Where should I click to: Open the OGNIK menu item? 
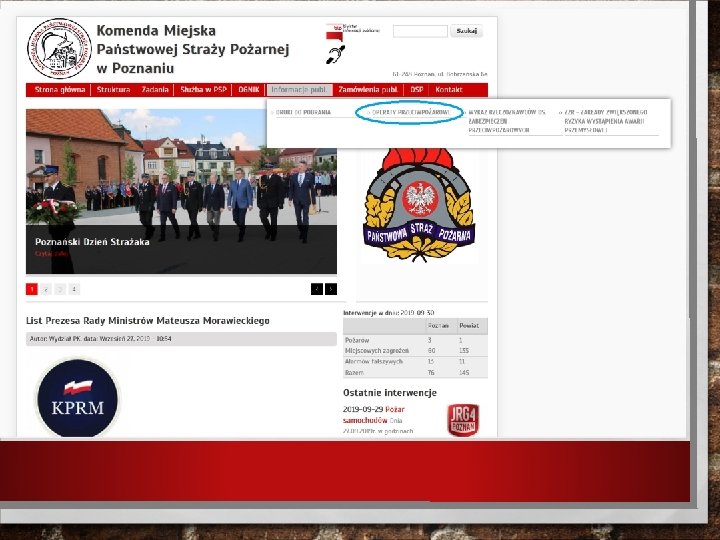point(249,90)
